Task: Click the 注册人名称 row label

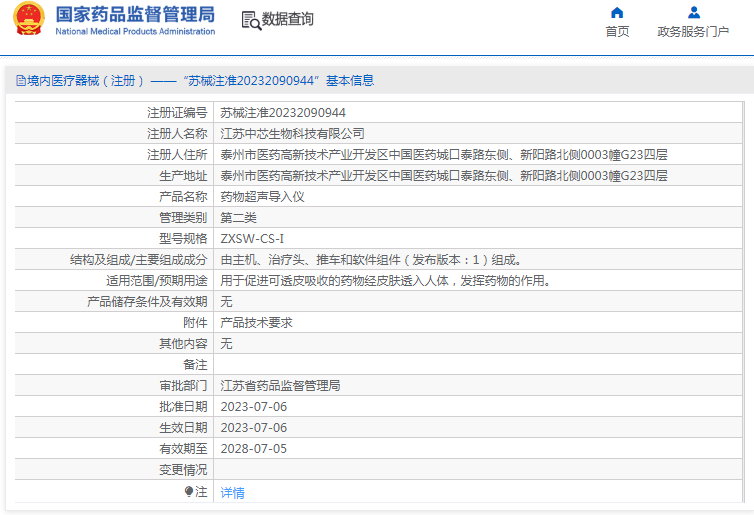Action: pyautogui.click(x=177, y=134)
